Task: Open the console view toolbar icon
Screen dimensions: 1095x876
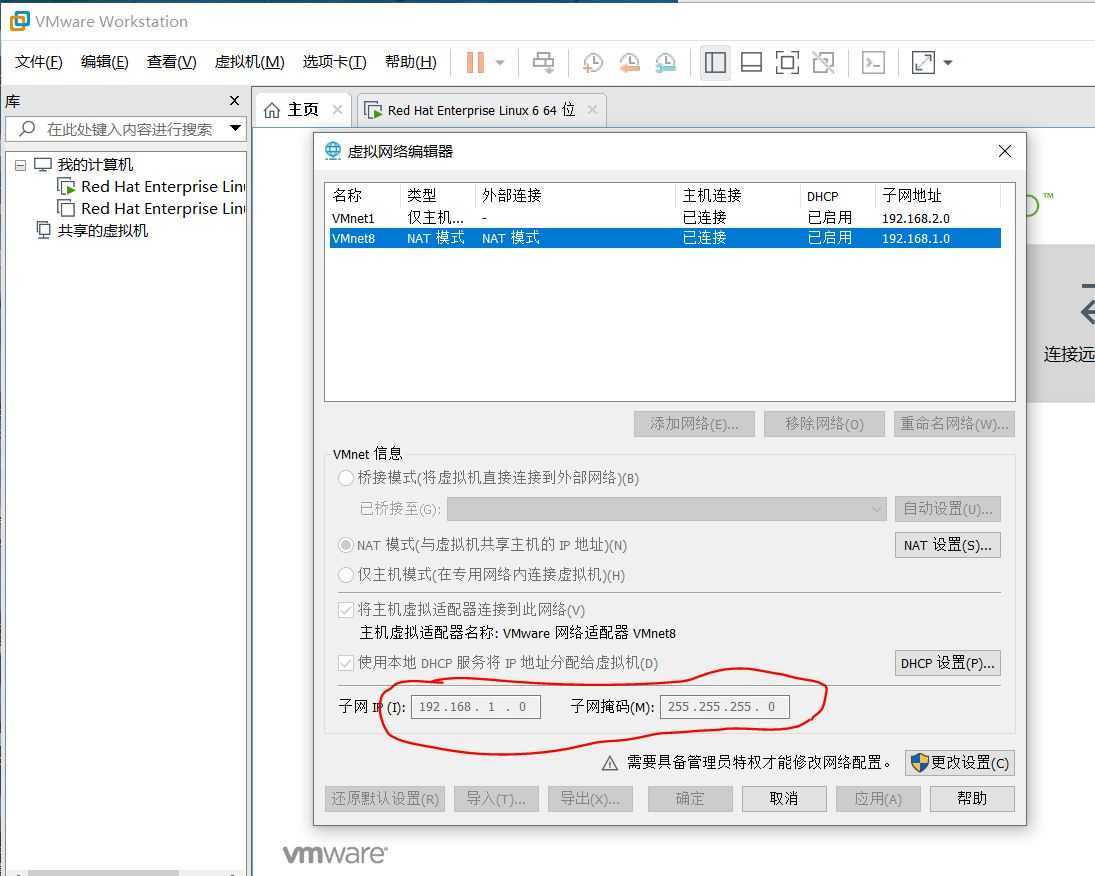Action: (874, 62)
